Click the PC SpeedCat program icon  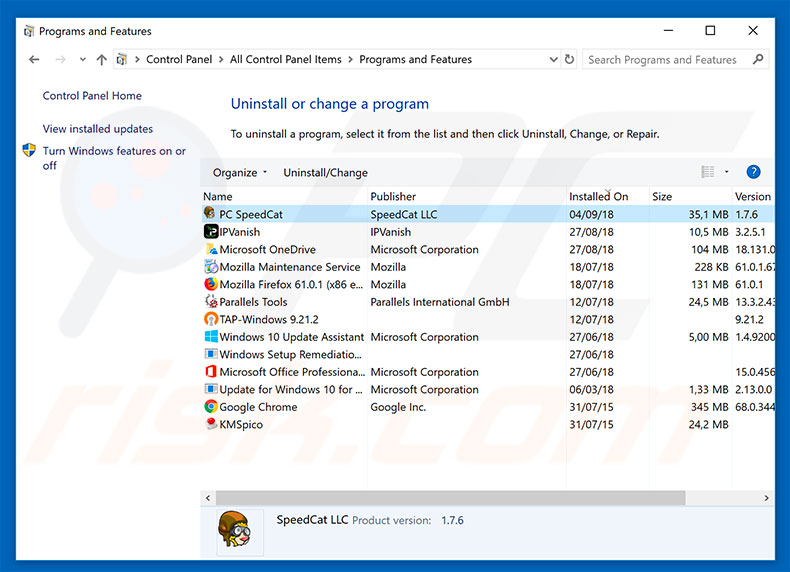tap(210, 213)
